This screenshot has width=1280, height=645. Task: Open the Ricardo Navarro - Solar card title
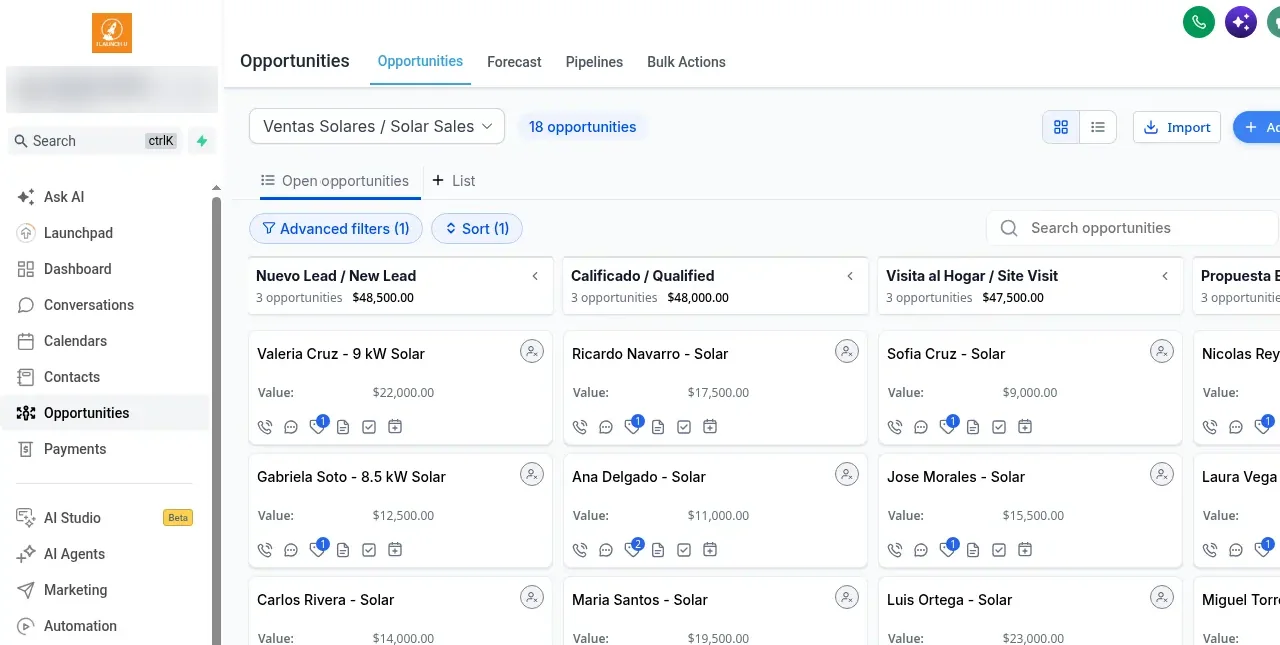pyautogui.click(x=650, y=354)
